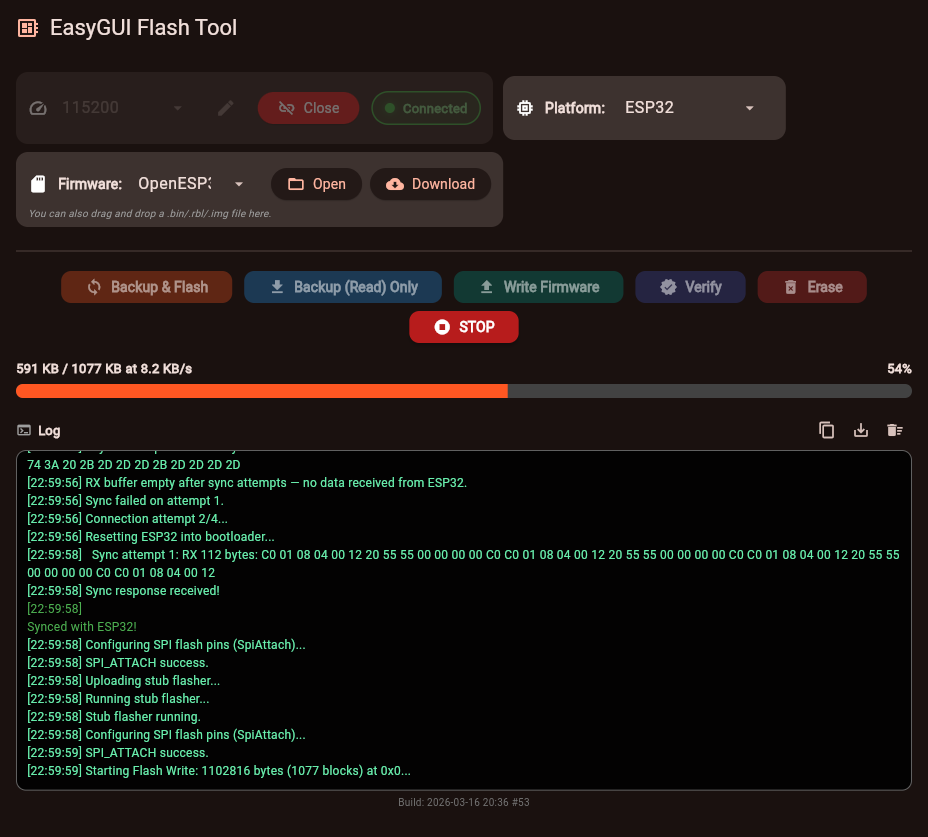Close the serial port connection
This screenshot has width=928, height=837.
point(308,108)
